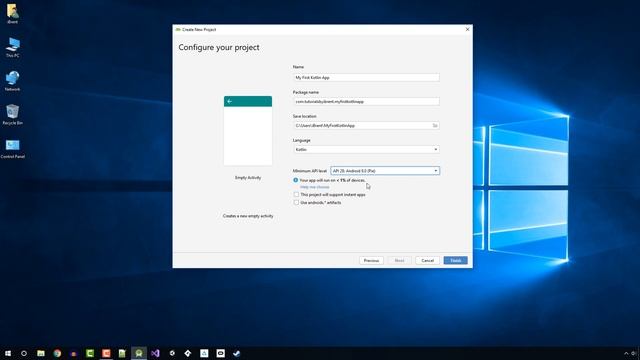Click the browse folder icon in Save location

pyautogui.click(x=435, y=126)
